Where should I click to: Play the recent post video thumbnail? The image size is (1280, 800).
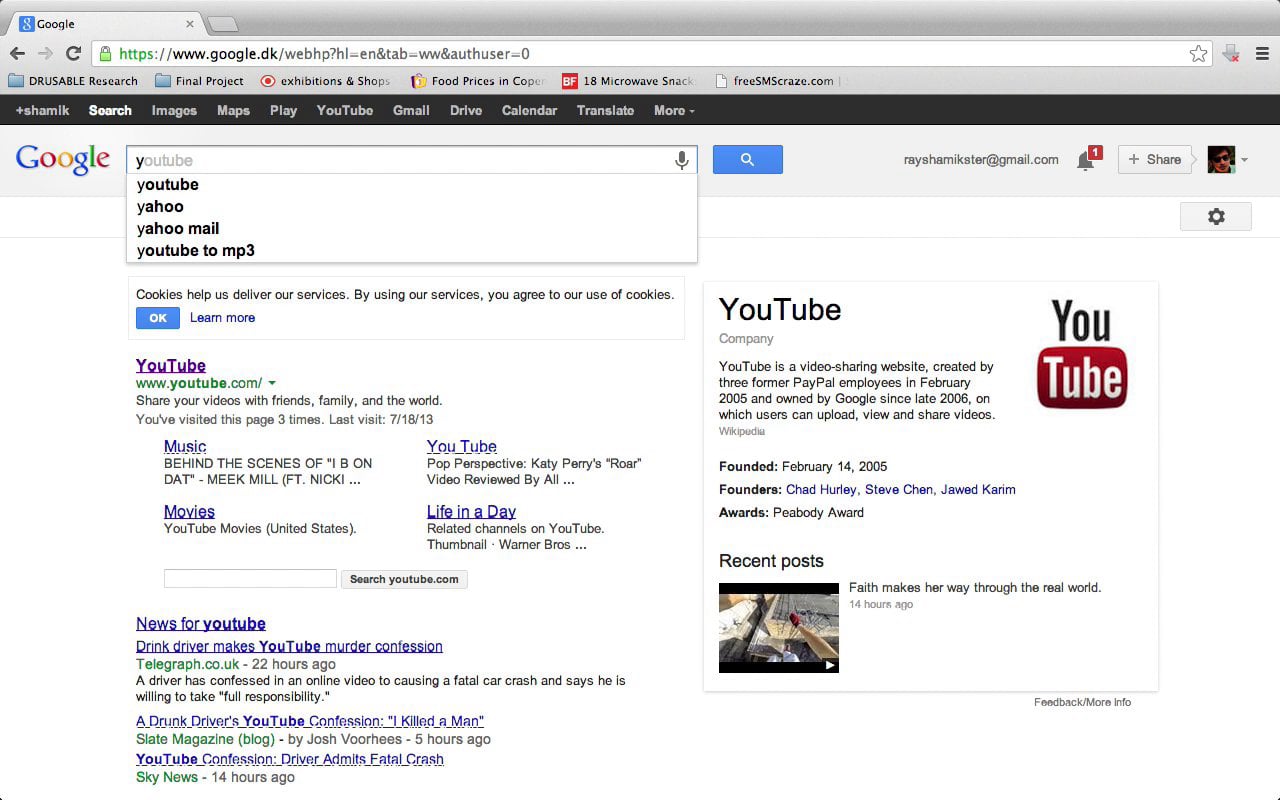click(x=779, y=627)
